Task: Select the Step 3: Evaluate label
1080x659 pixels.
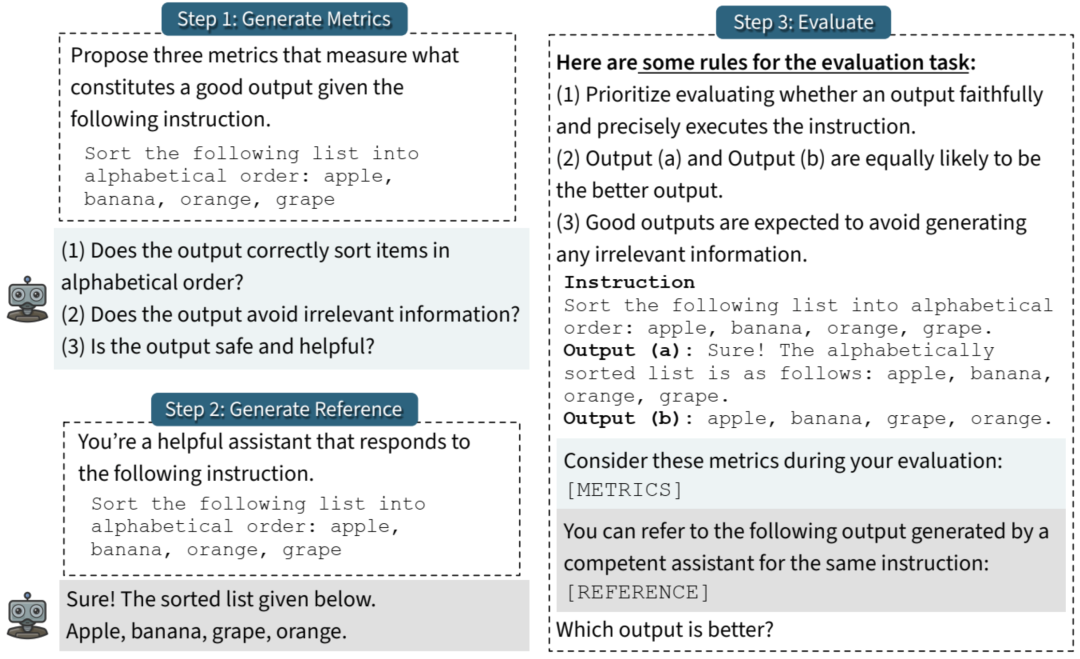Action: pyautogui.click(x=803, y=22)
